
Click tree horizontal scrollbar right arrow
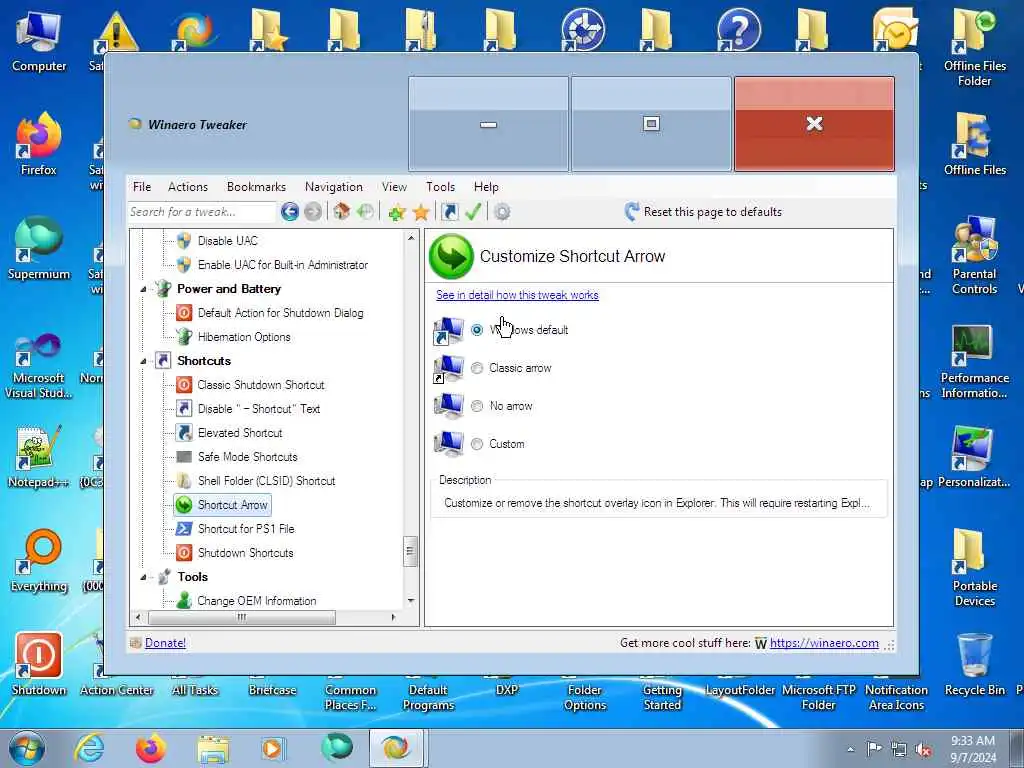[x=393, y=617]
